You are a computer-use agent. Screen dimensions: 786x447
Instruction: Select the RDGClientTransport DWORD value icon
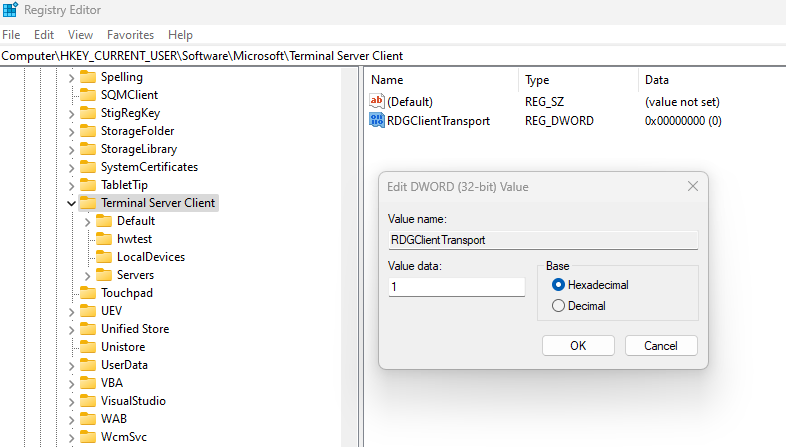(x=376, y=120)
